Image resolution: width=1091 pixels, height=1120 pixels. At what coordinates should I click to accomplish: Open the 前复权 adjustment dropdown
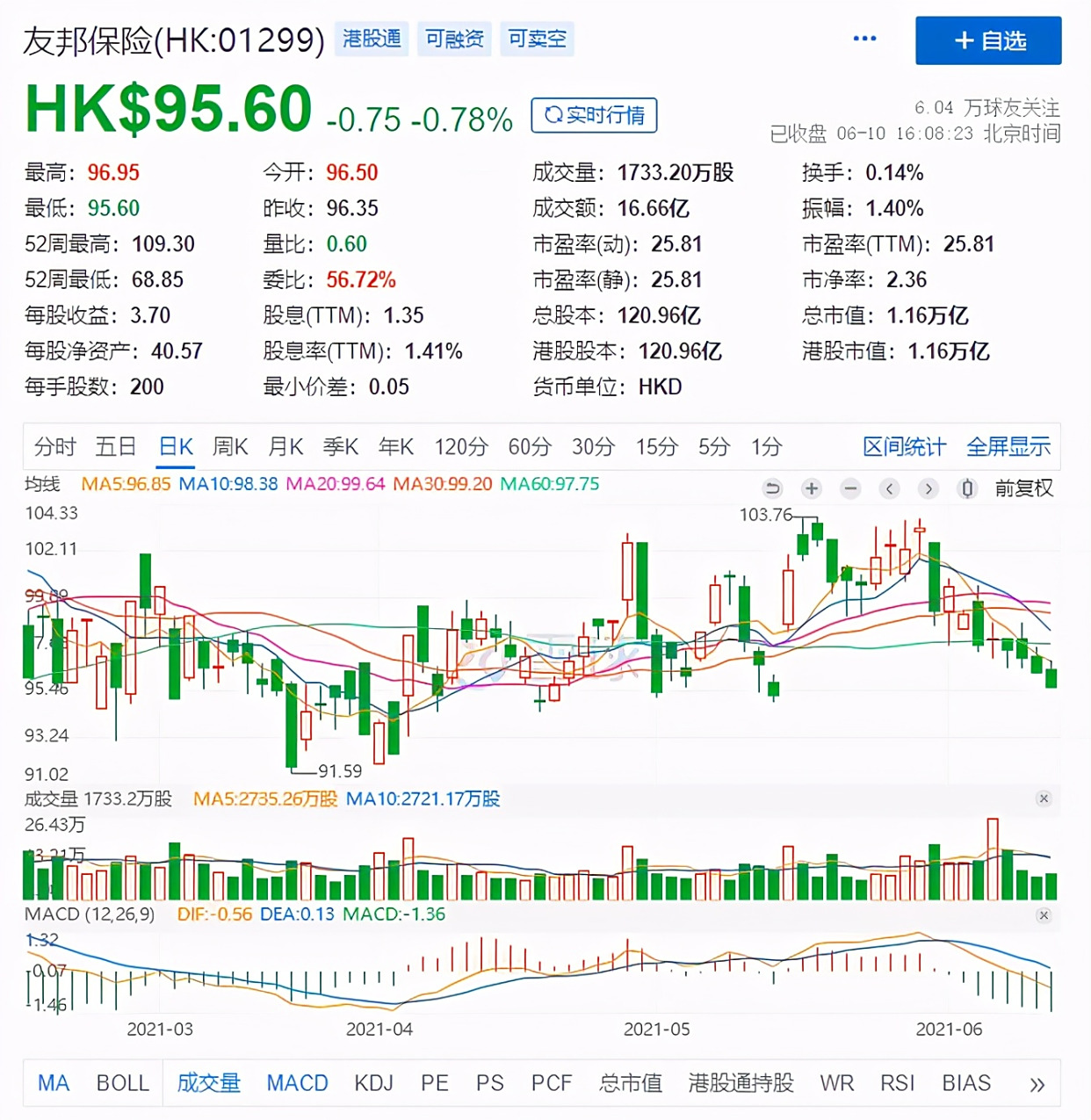tap(1023, 488)
